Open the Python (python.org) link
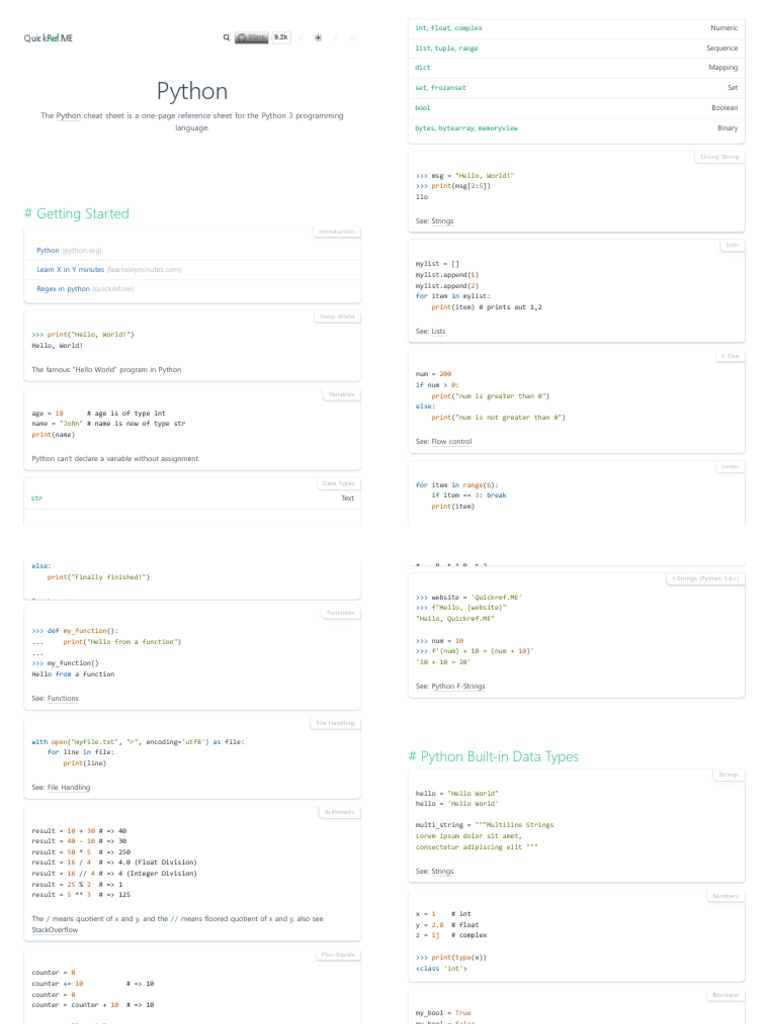Screen dimensions: 768x1024 pyautogui.click(x=48, y=250)
